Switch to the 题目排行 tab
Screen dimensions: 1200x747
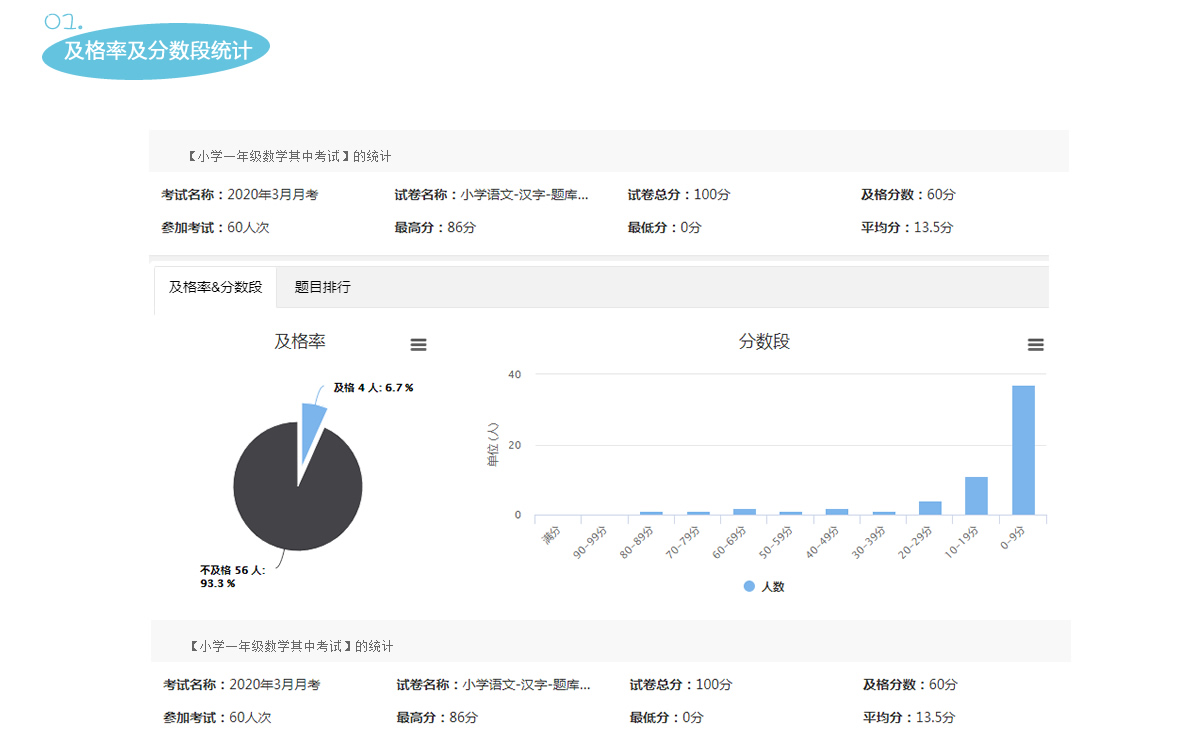tap(322, 287)
